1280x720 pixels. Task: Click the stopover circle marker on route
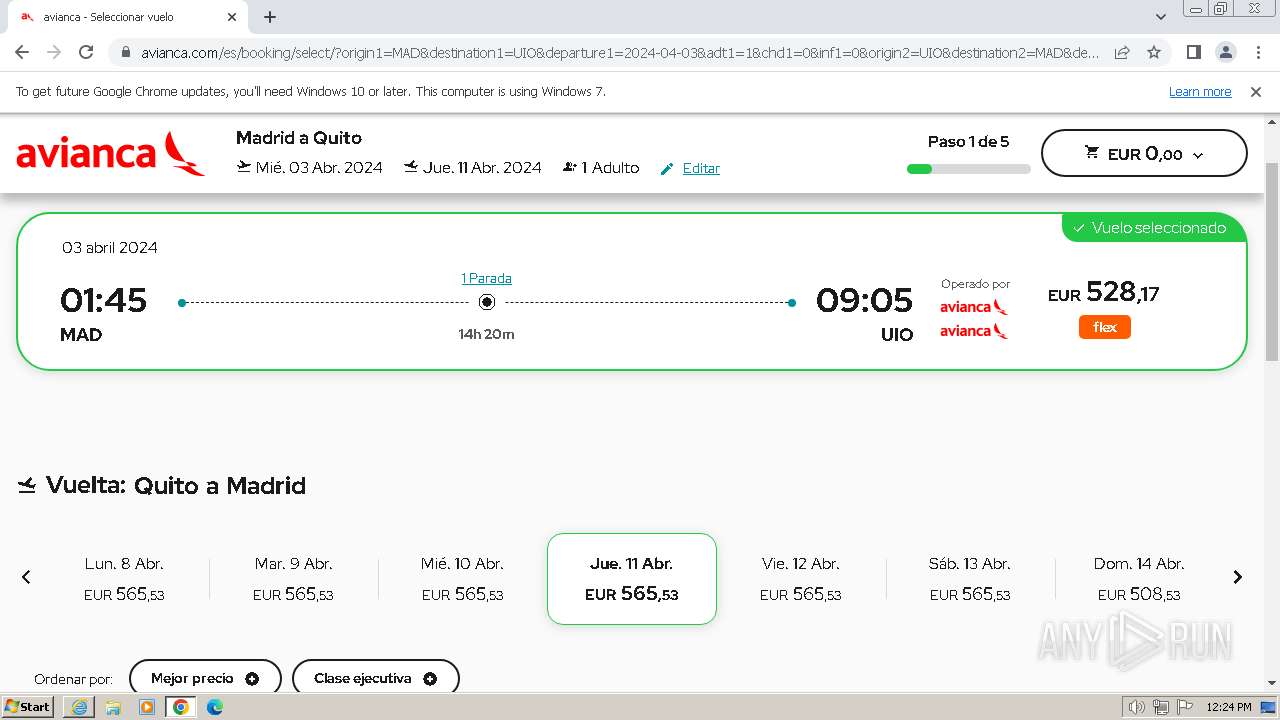[x=487, y=302]
